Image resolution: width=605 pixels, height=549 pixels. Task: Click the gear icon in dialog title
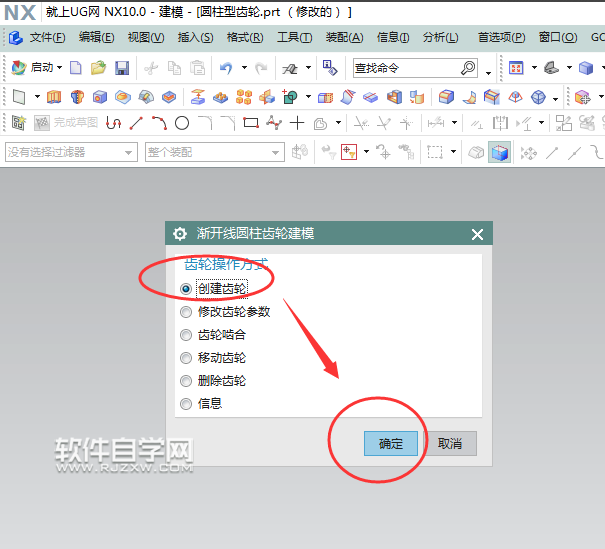pyautogui.click(x=180, y=233)
